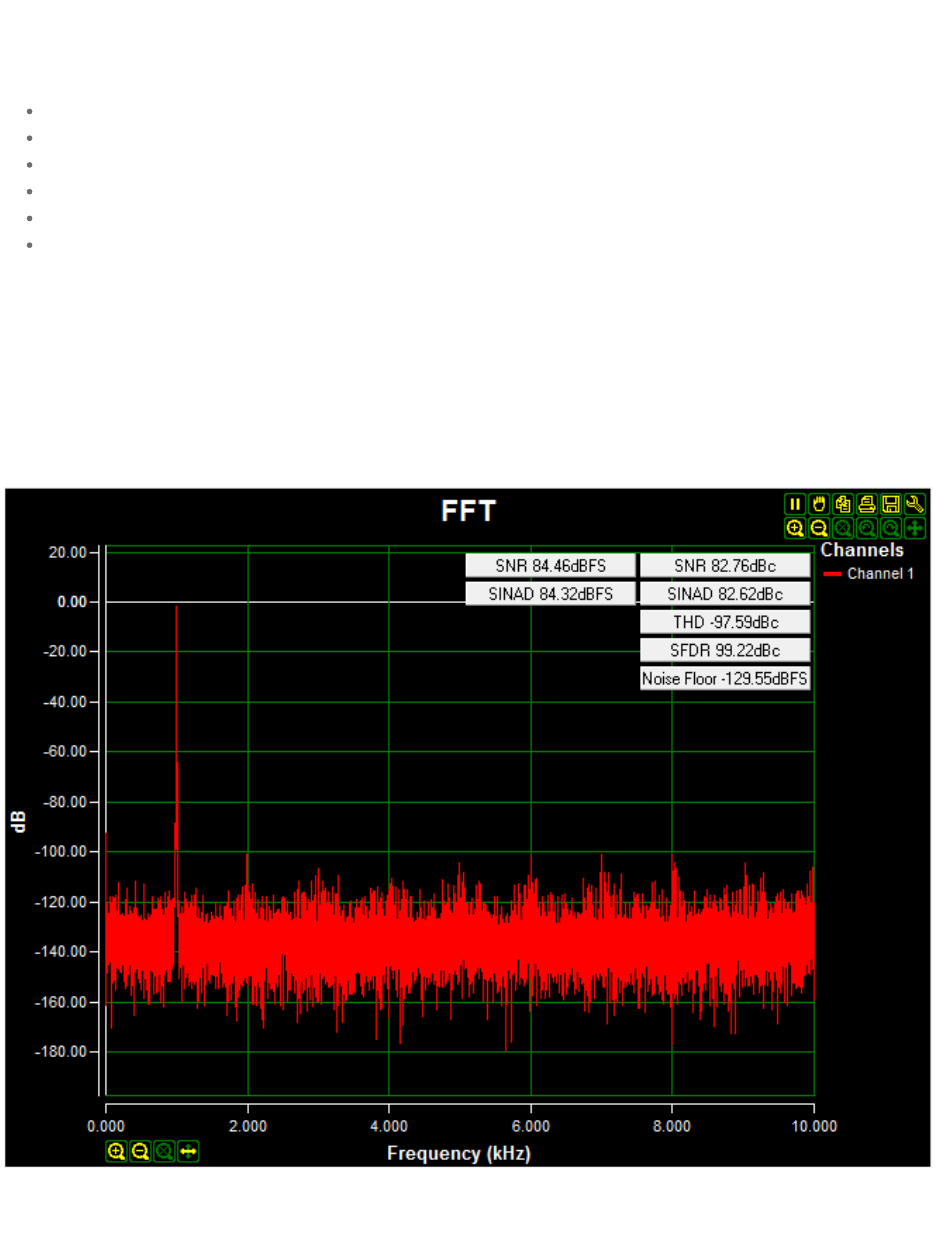The image size is (936, 1260).
Task: Print the FFT plot
Action: (866, 504)
